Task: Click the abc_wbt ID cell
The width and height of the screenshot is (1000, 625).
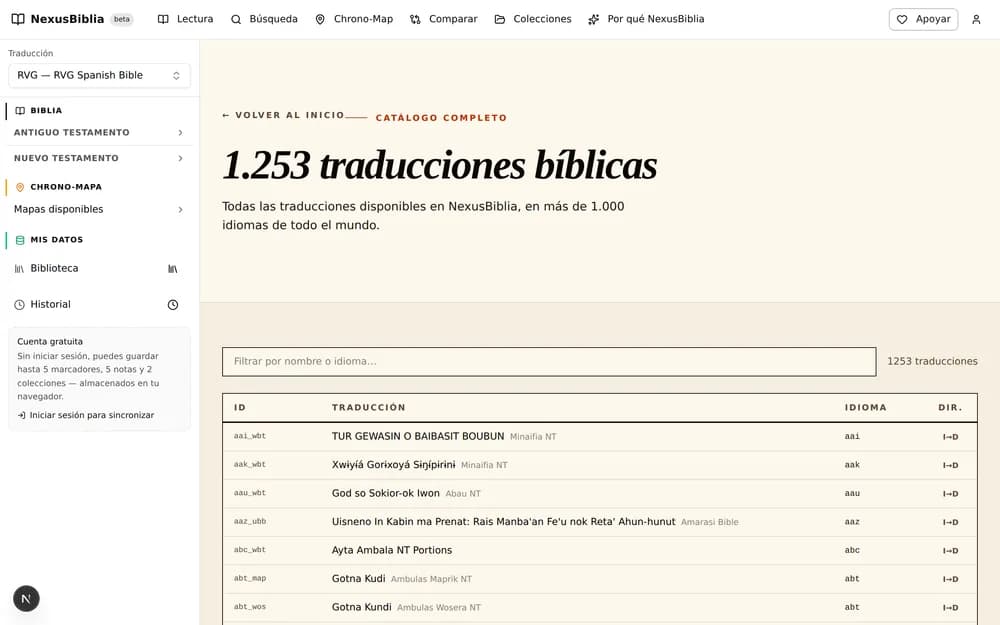Action: pos(250,550)
